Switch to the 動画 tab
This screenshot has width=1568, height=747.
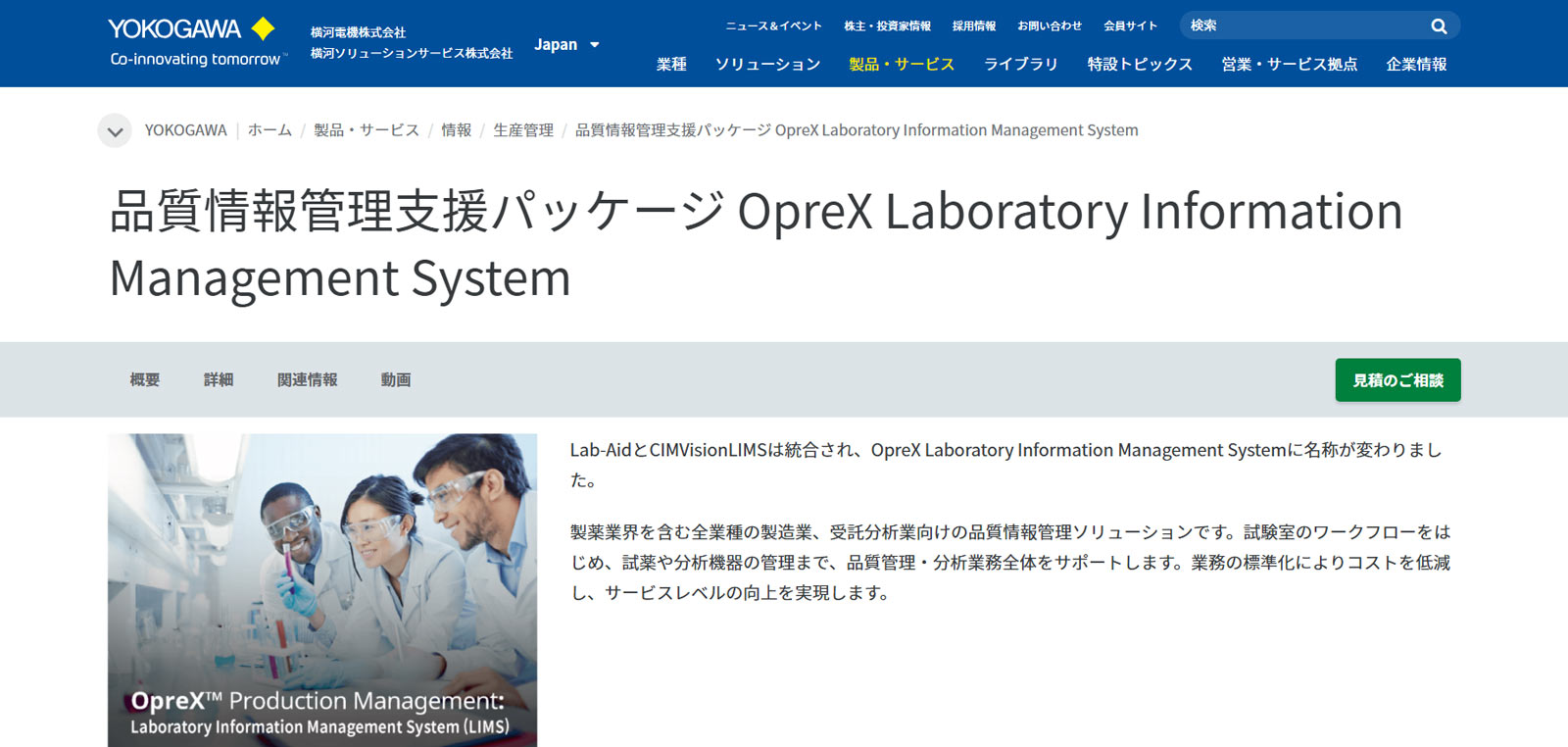click(x=396, y=380)
